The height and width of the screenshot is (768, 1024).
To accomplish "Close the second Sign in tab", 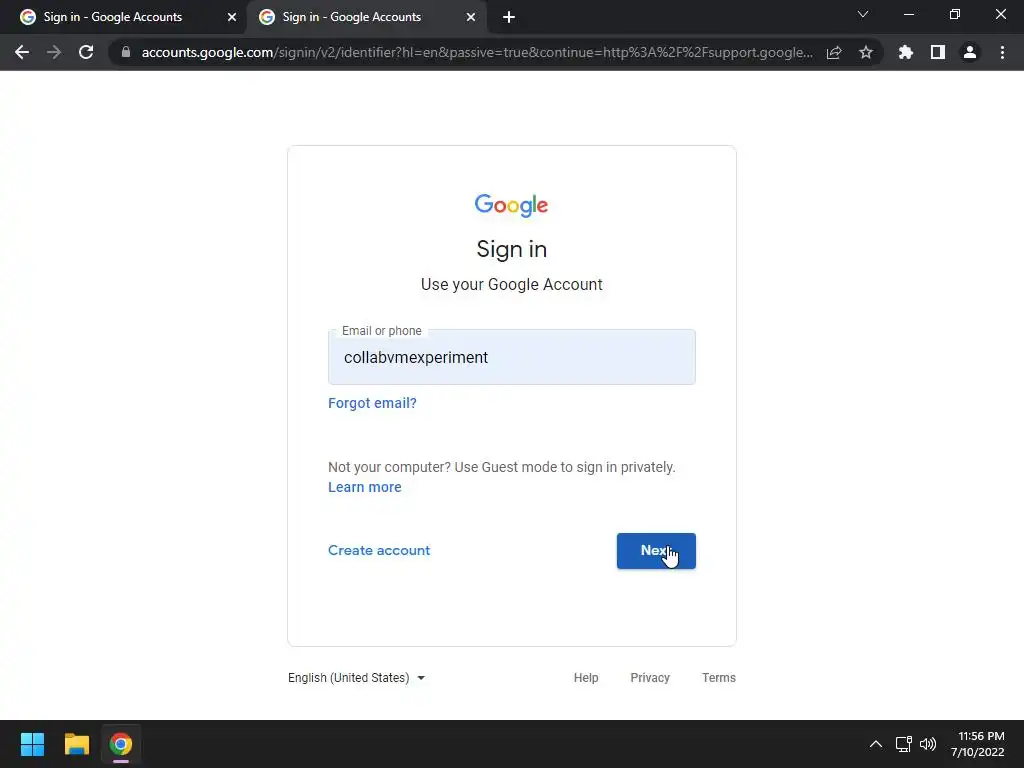I will [471, 18].
